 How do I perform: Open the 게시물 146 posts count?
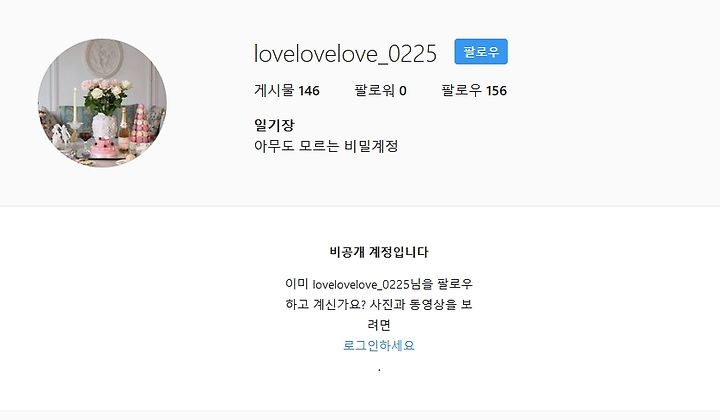287,90
